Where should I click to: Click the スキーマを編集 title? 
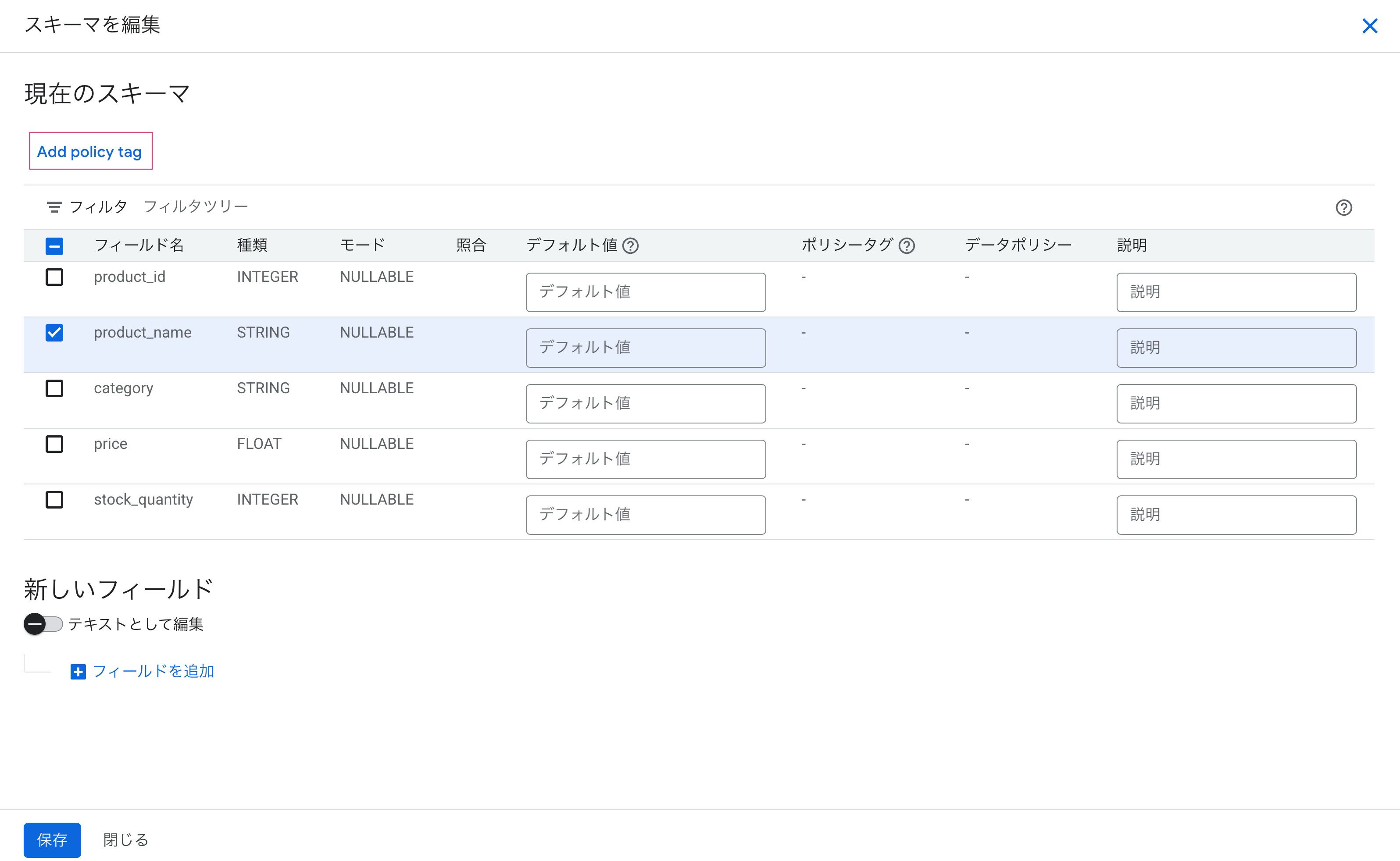[x=92, y=25]
